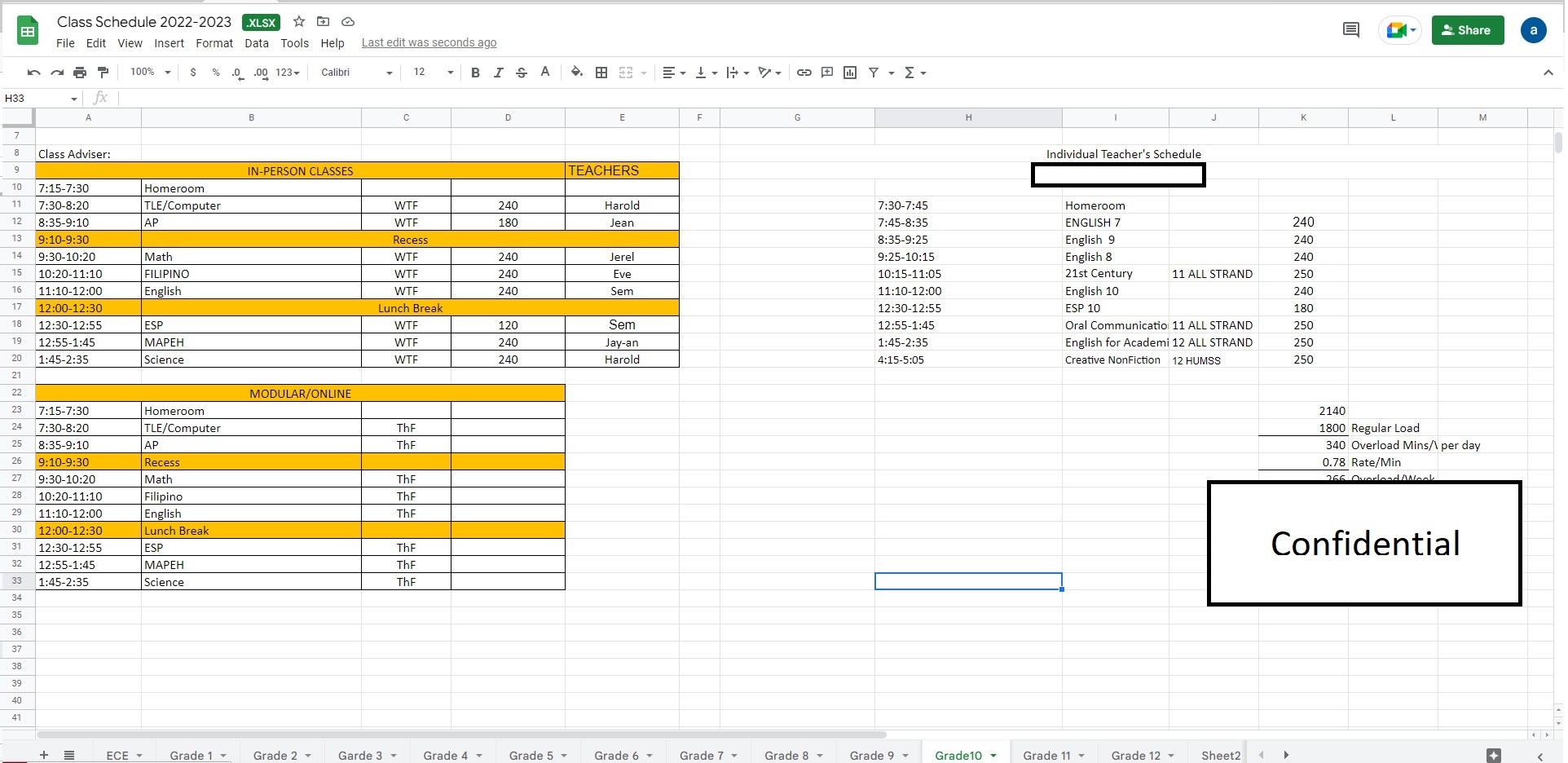Toggle strikethrough formatting
Viewport: 1568px width, 763px height.
(522, 73)
